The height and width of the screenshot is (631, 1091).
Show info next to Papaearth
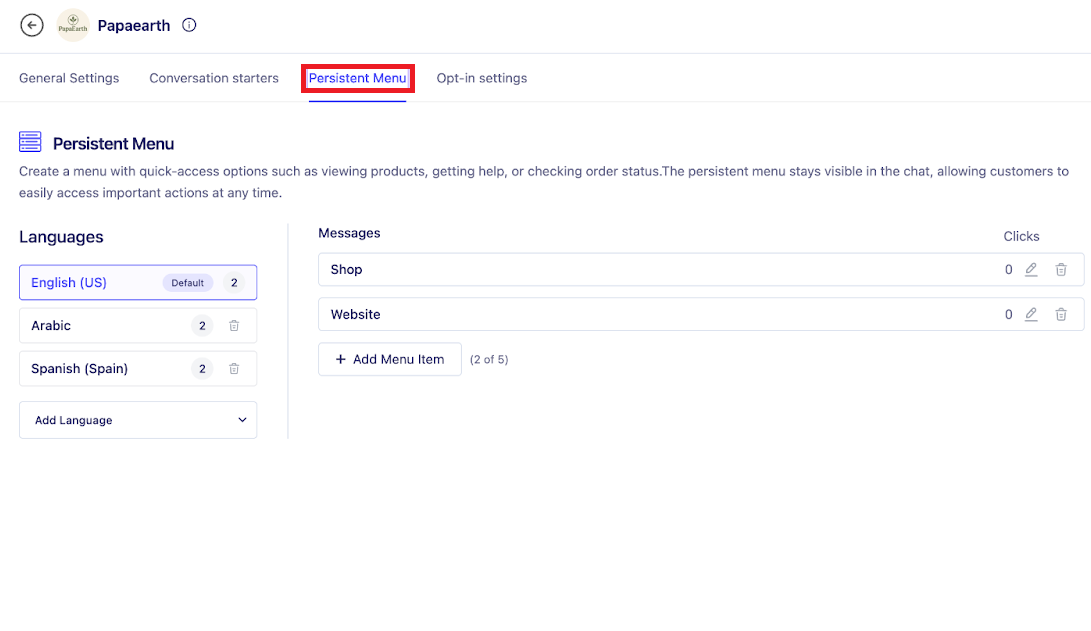pyautogui.click(x=189, y=25)
